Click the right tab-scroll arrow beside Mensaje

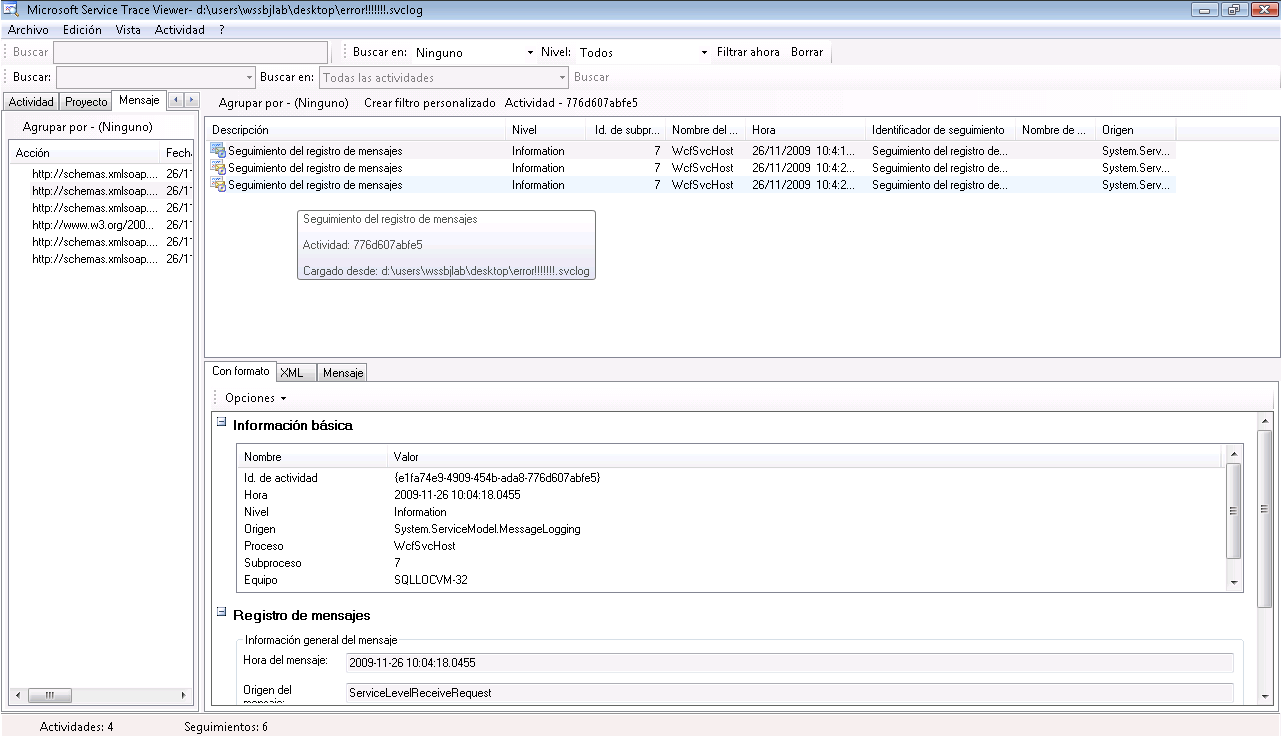pyautogui.click(x=192, y=100)
